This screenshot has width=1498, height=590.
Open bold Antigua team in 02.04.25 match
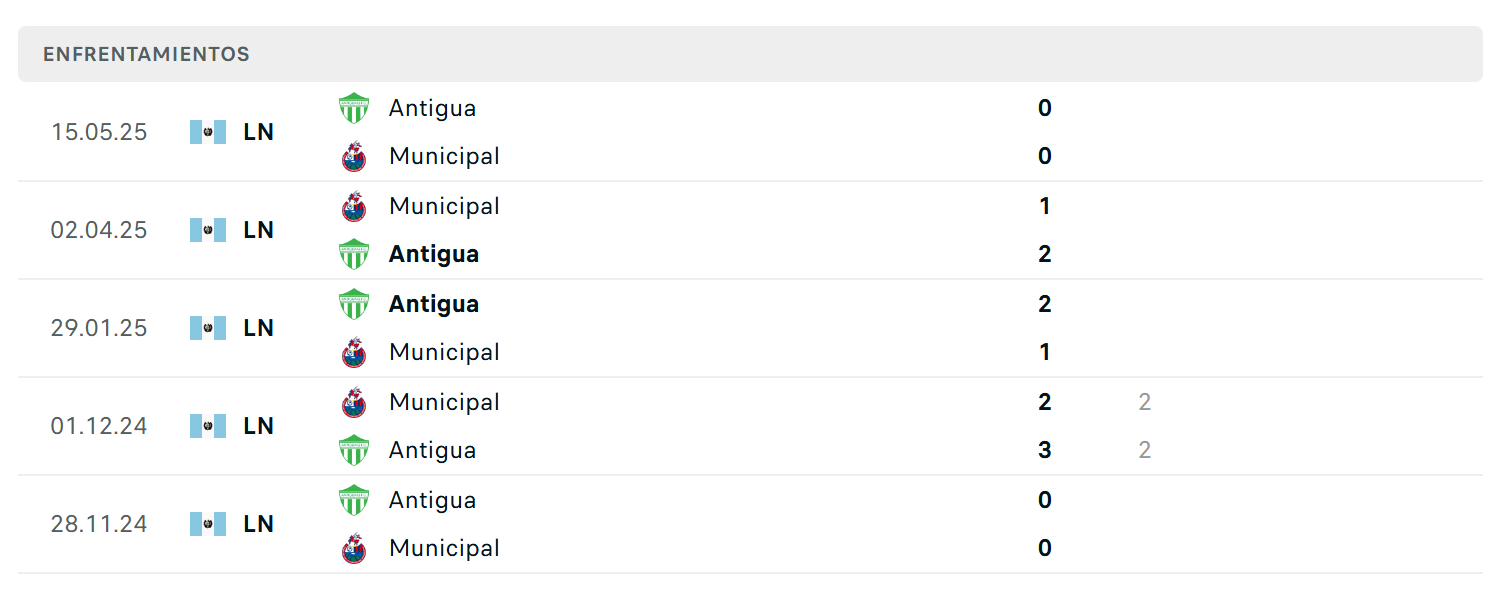tap(434, 254)
